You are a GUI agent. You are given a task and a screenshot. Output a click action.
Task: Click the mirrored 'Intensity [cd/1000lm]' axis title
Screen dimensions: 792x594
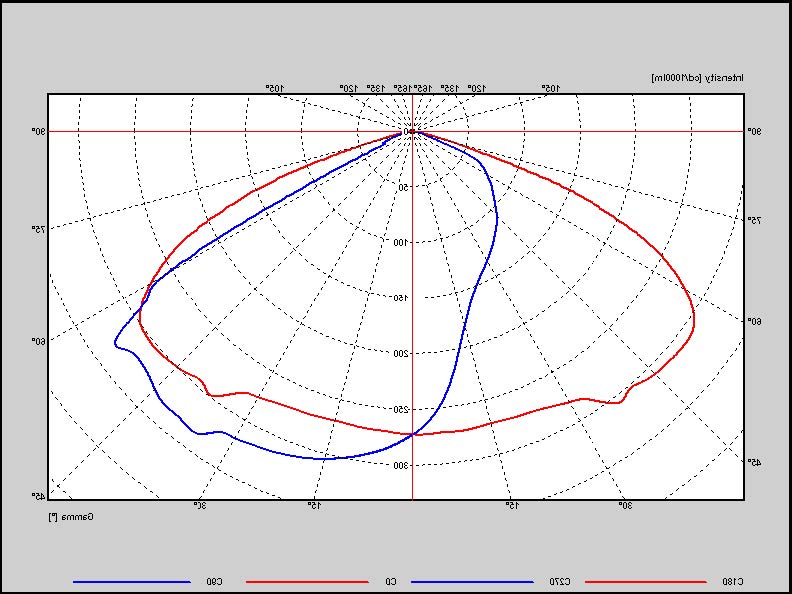[698, 78]
